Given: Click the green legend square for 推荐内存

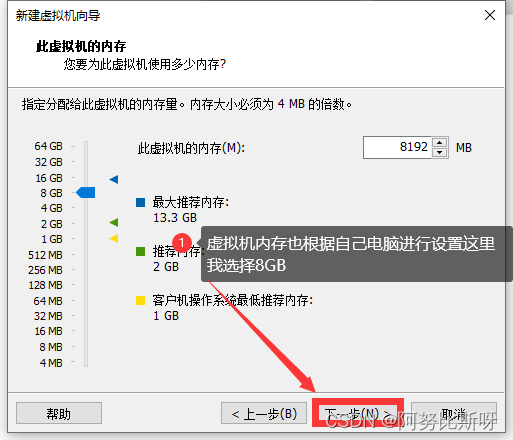Looking at the screenshot, I should 140,251.
